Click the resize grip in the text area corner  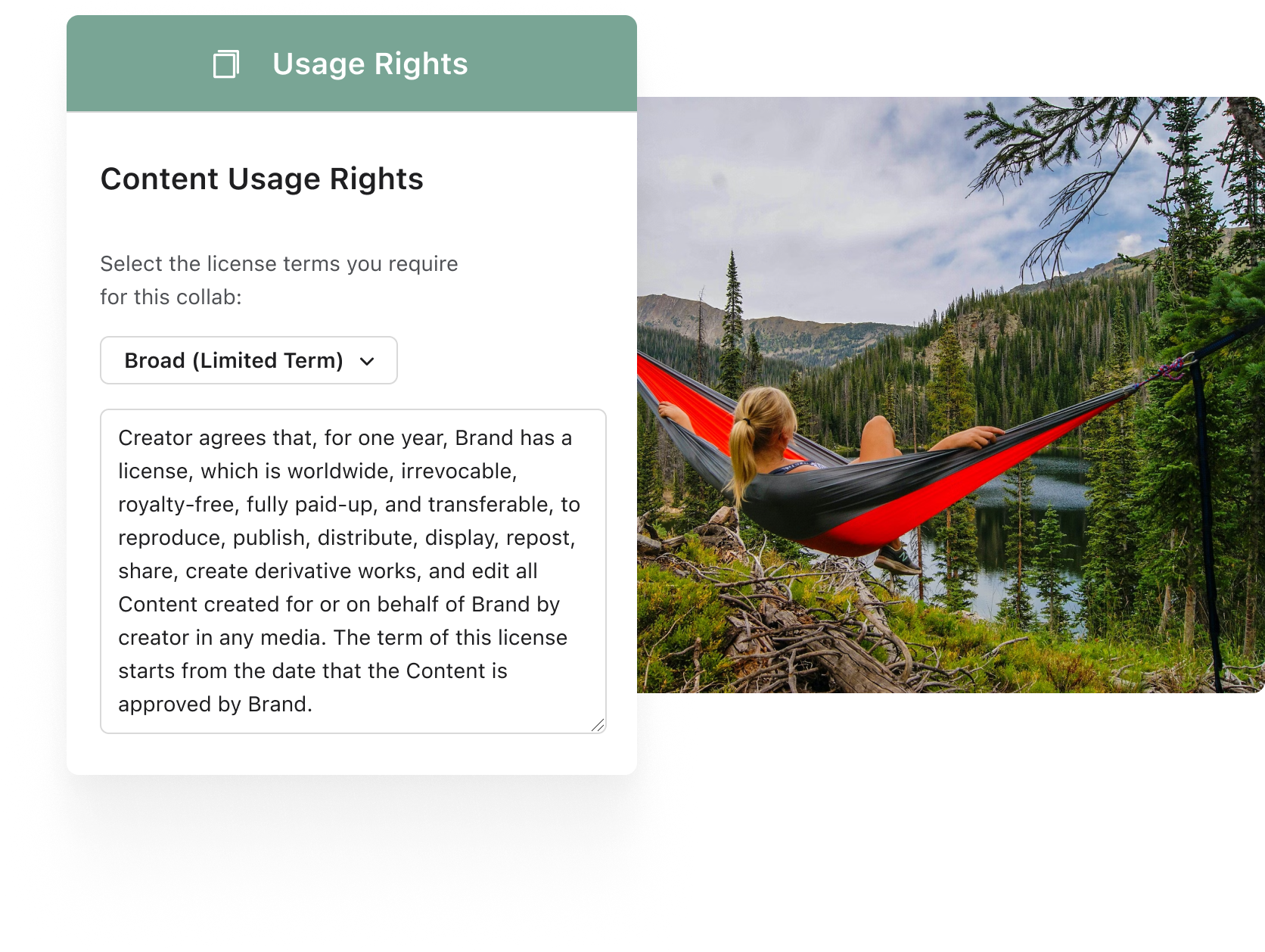598,725
